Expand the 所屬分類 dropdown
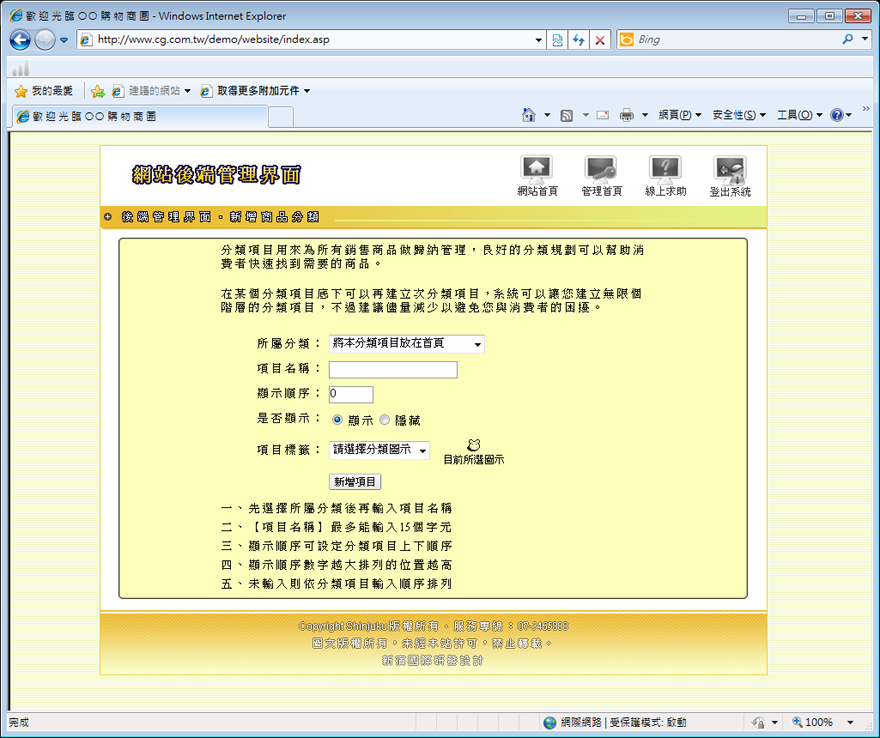Viewport: 880px width, 738px height. 406,344
